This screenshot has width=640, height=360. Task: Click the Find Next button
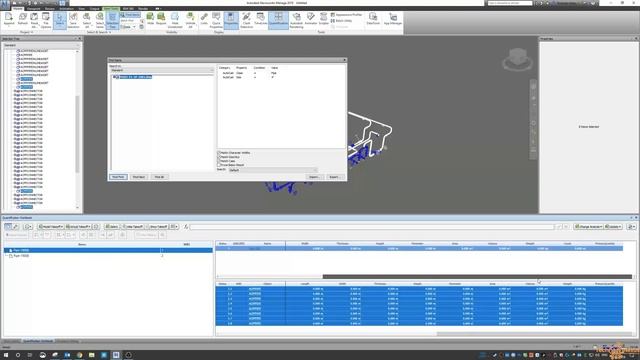pyautogui.click(x=139, y=177)
